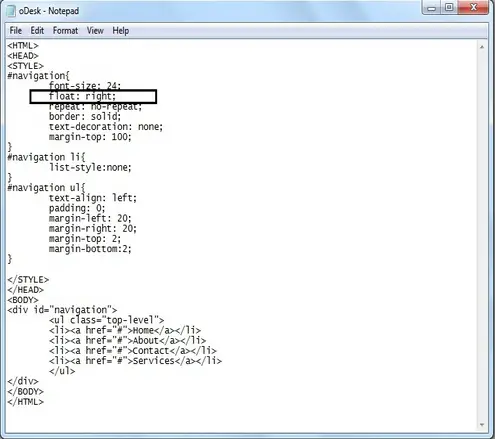The width and height of the screenshot is (495, 439).
Task: Click the 'margin-bottom:2;' line
Action: [x=90, y=249]
